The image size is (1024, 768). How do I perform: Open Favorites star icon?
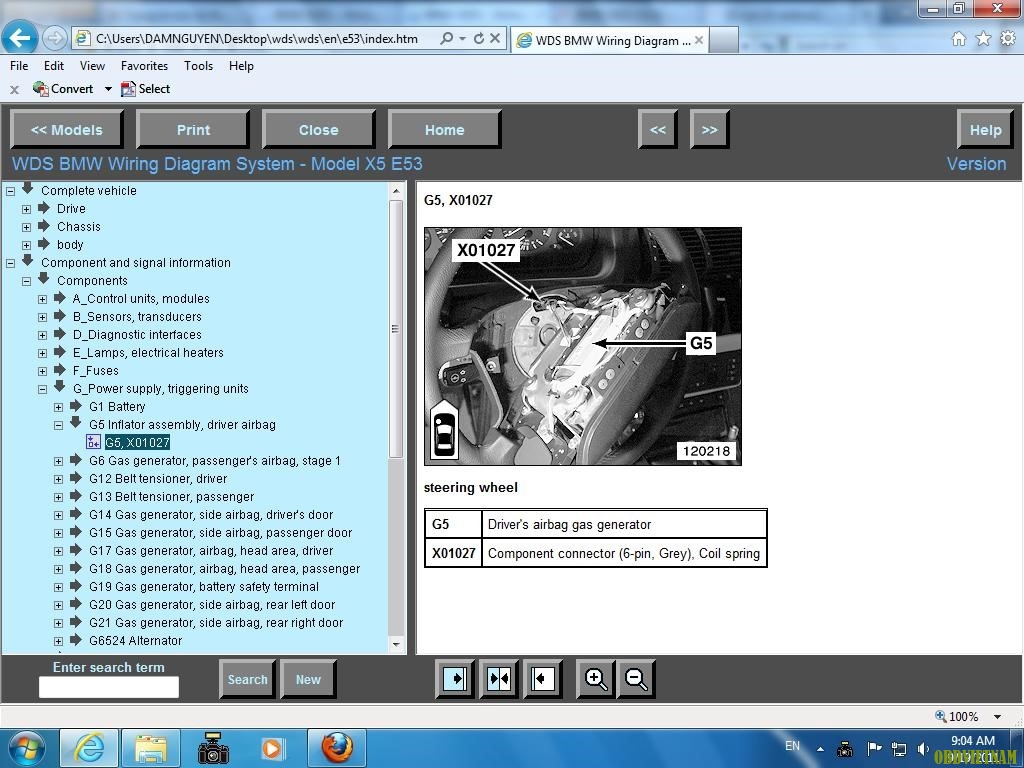point(983,39)
